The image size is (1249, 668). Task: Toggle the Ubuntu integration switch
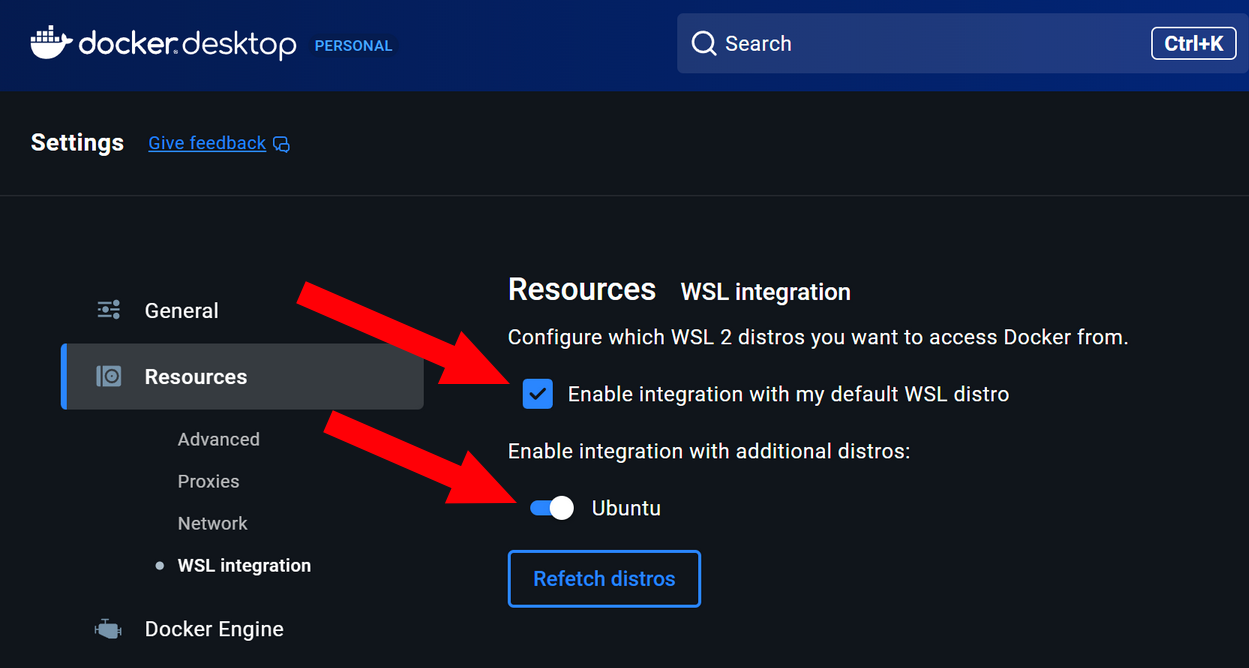click(x=552, y=508)
